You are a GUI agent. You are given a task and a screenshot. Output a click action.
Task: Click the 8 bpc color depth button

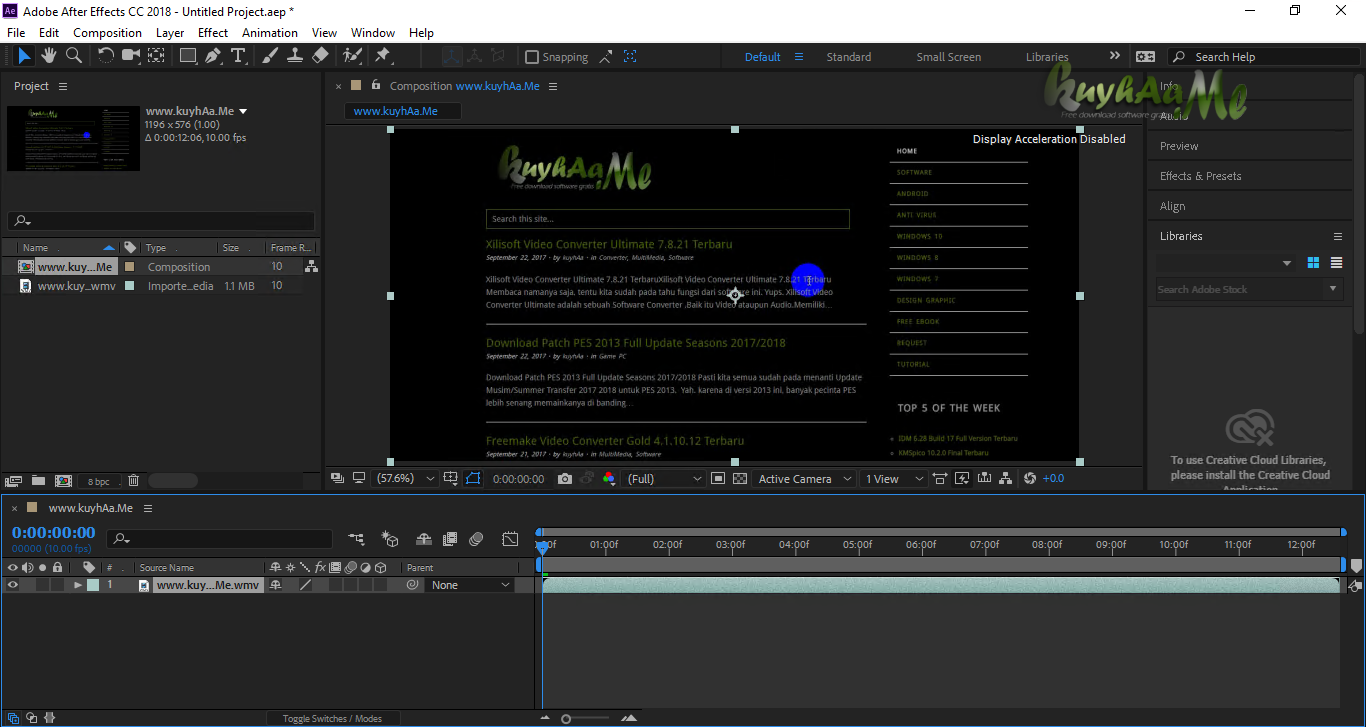click(x=98, y=481)
